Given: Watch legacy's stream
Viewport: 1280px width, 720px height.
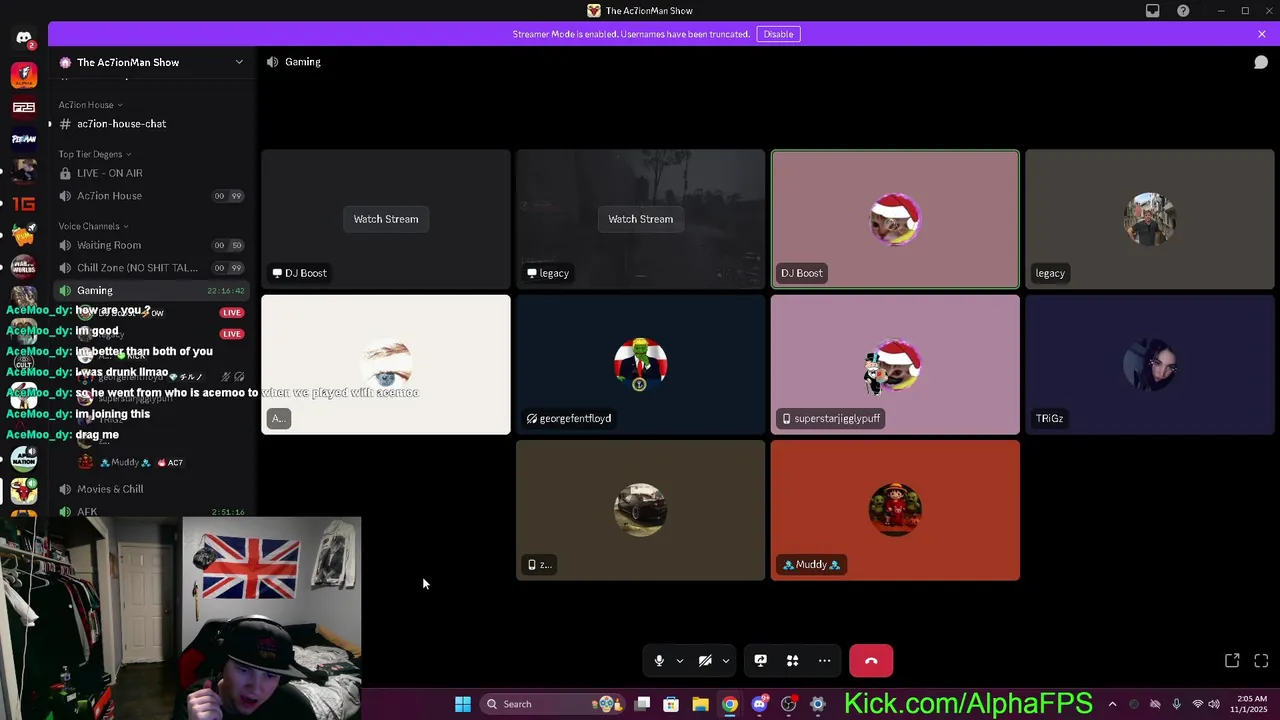Looking at the screenshot, I should coord(641,219).
